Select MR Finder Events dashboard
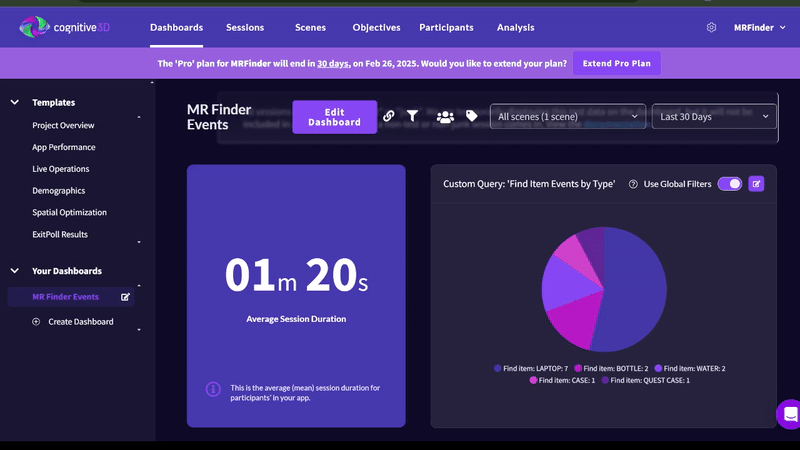The width and height of the screenshot is (800, 450). (65, 297)
